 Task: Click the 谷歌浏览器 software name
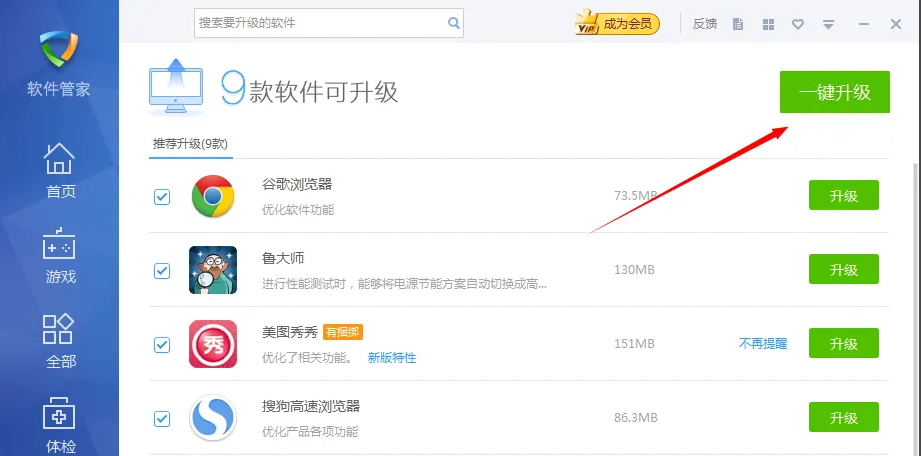[297, 184]
